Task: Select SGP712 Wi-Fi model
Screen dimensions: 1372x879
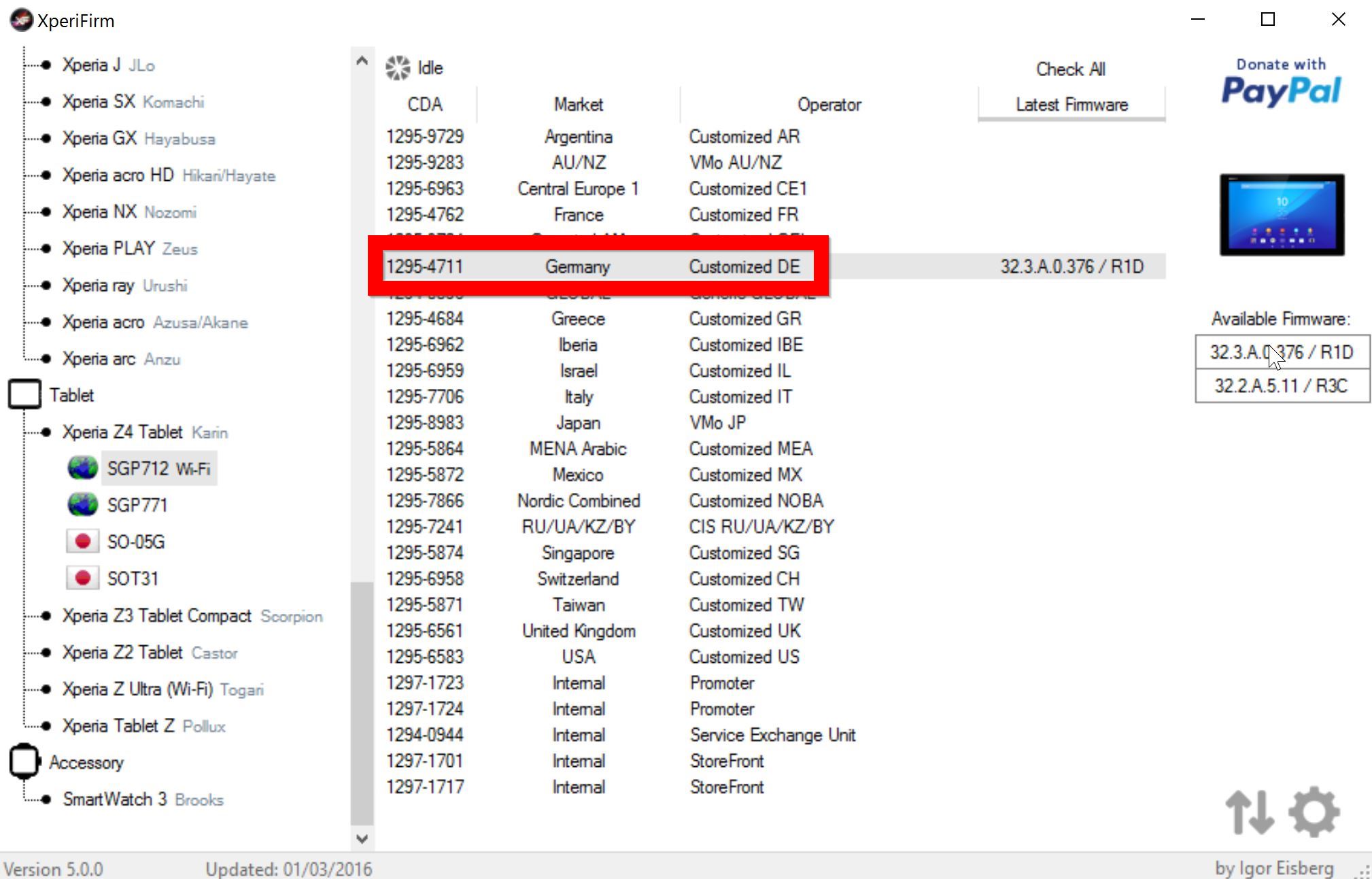Action: [x=159, y=468]
